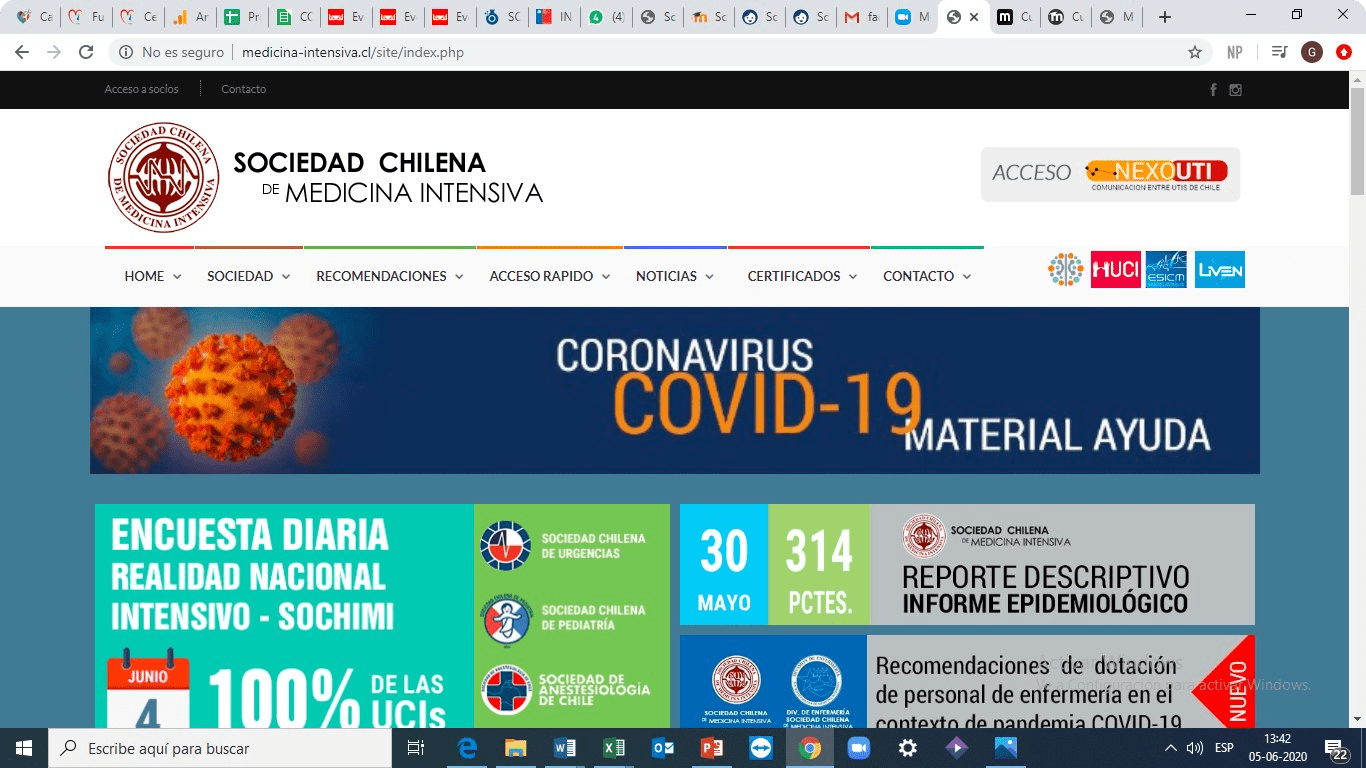
Task: Open the orange brain-shaped partner logo
Action: pos(1066,269)
